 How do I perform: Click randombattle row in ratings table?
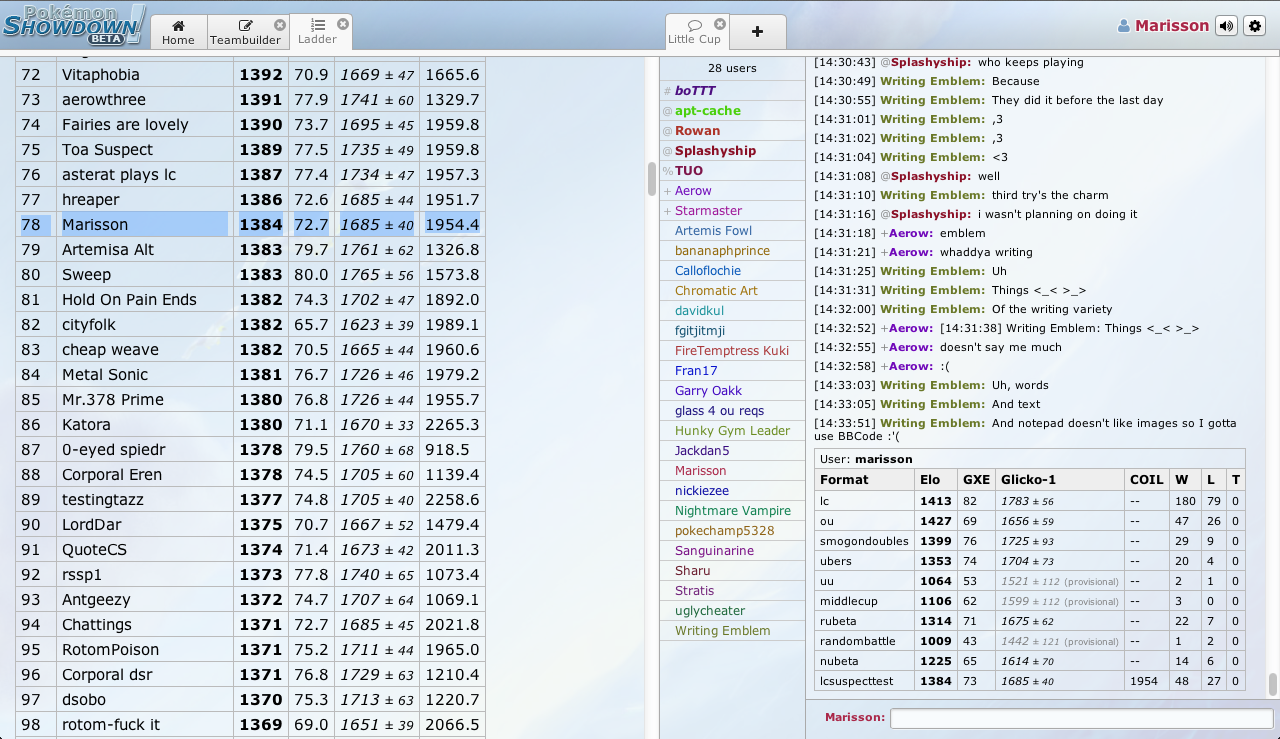pos(1030,641)
